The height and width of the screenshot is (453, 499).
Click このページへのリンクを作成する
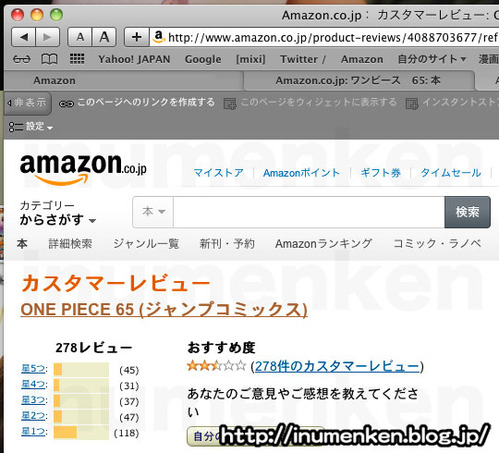point(146,102)
